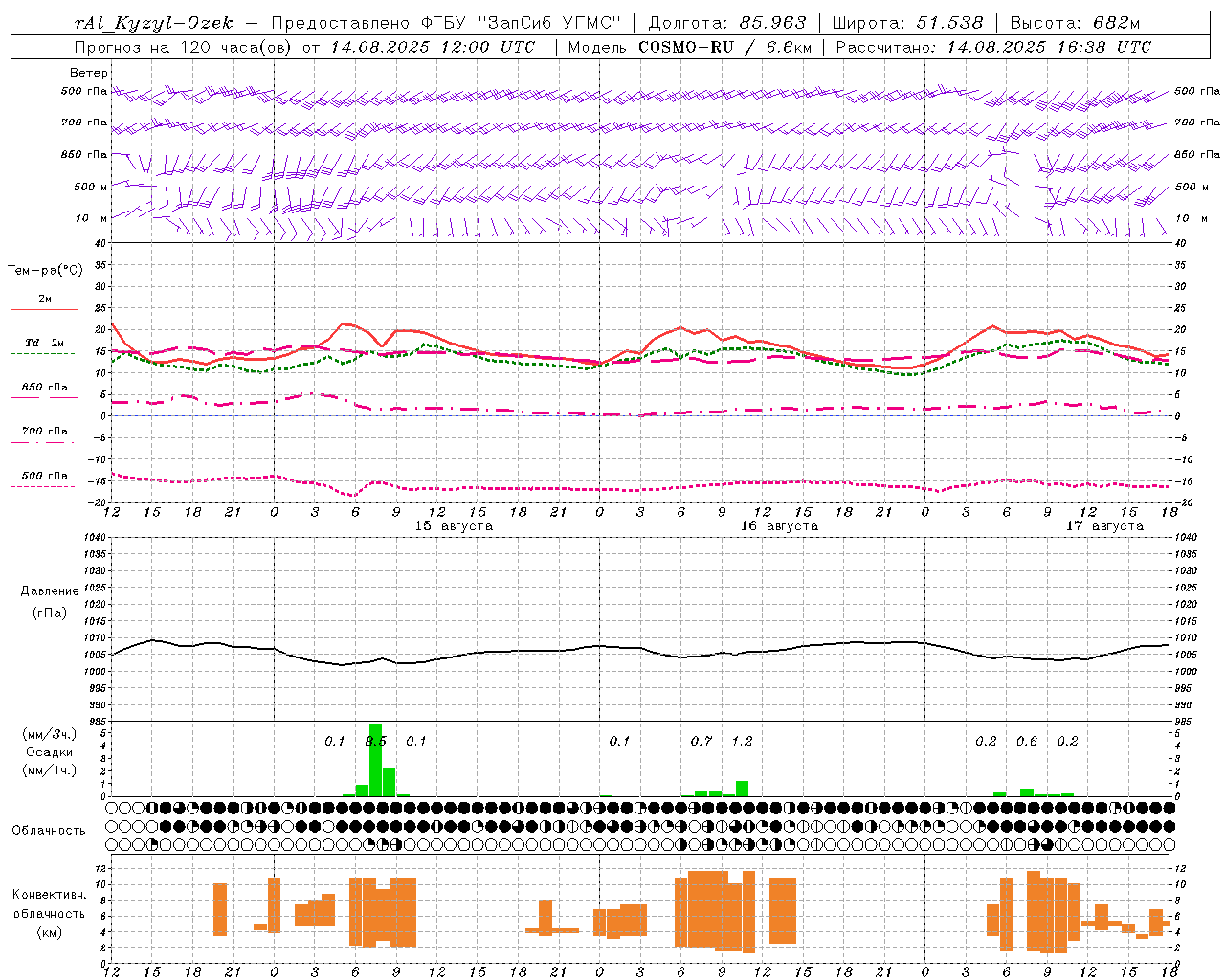Click the model label COSMO-RU / 6.6км
This screenshot has height=980, width=1225.
(725, 47)
